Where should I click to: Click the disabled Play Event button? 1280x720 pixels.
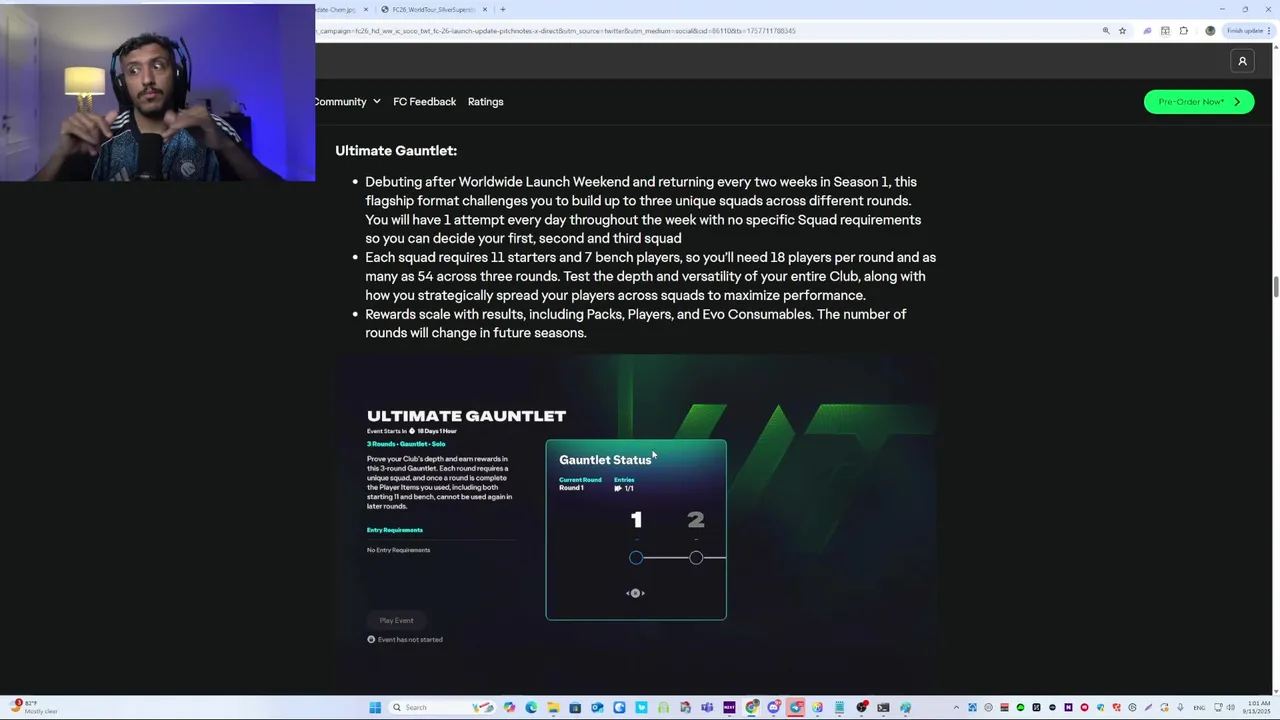pos(396,620)
